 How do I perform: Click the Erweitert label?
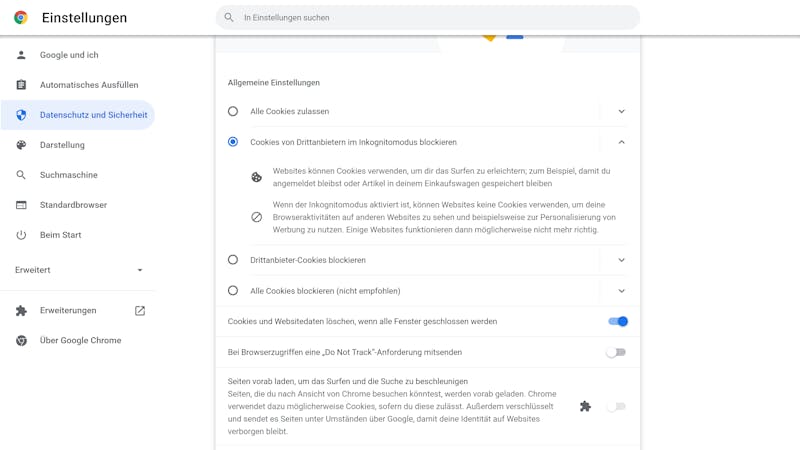33,270
